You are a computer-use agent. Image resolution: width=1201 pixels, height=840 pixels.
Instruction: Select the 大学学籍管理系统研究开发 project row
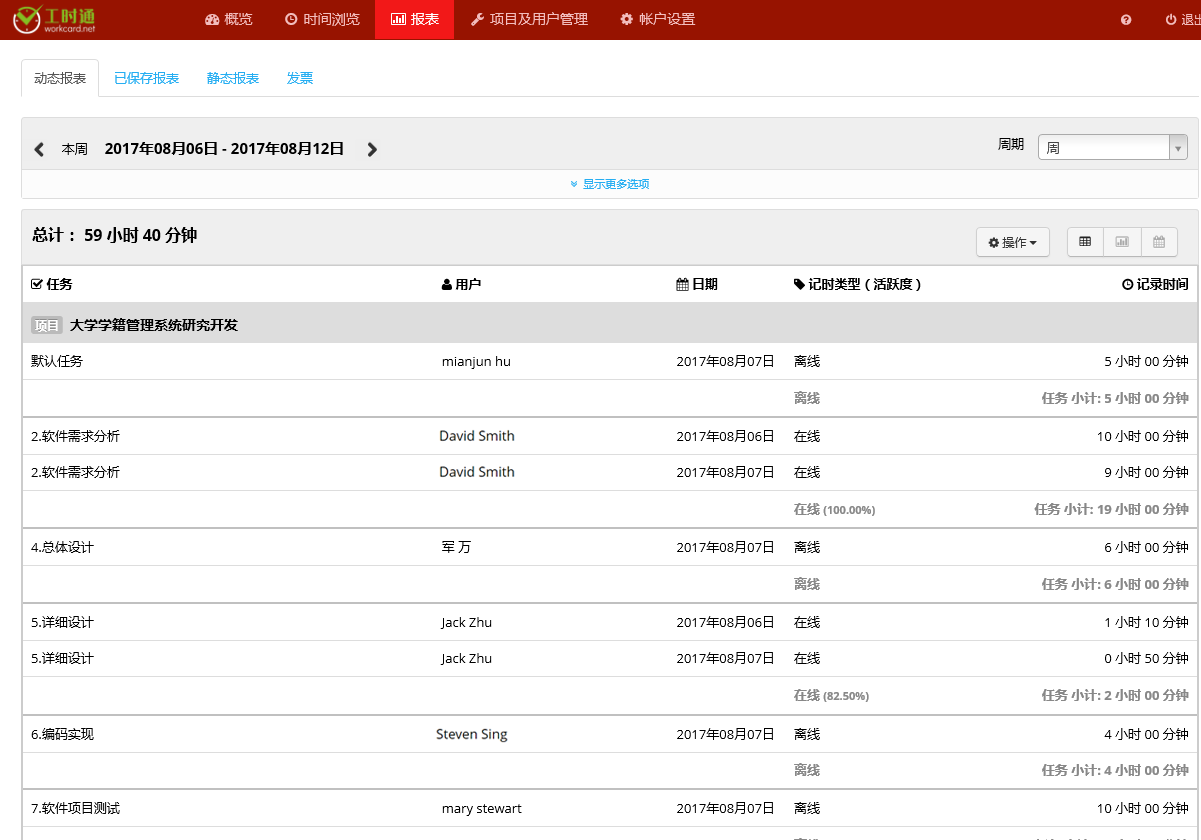[x=153, y=325]
